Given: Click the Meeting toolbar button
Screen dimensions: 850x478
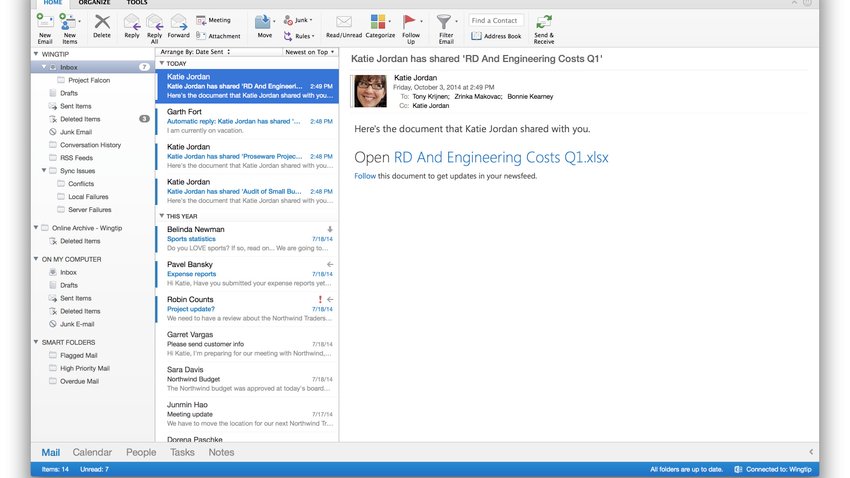Looking at the screenshot, I should tap(213, 20).
